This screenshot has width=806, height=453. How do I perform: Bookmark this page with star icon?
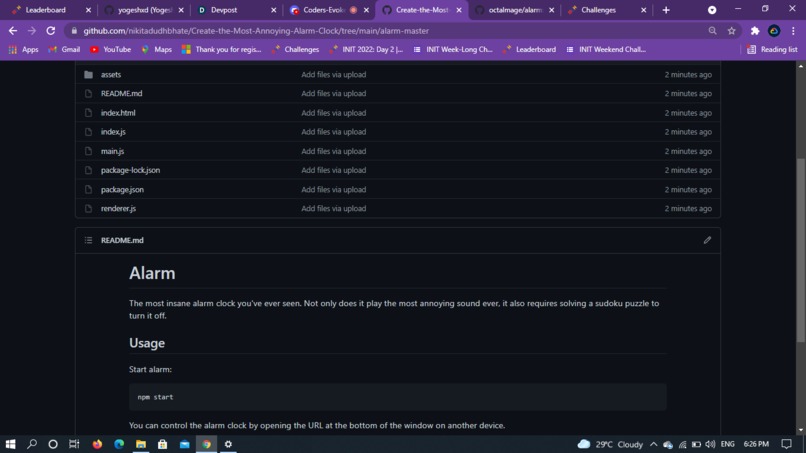731,31
